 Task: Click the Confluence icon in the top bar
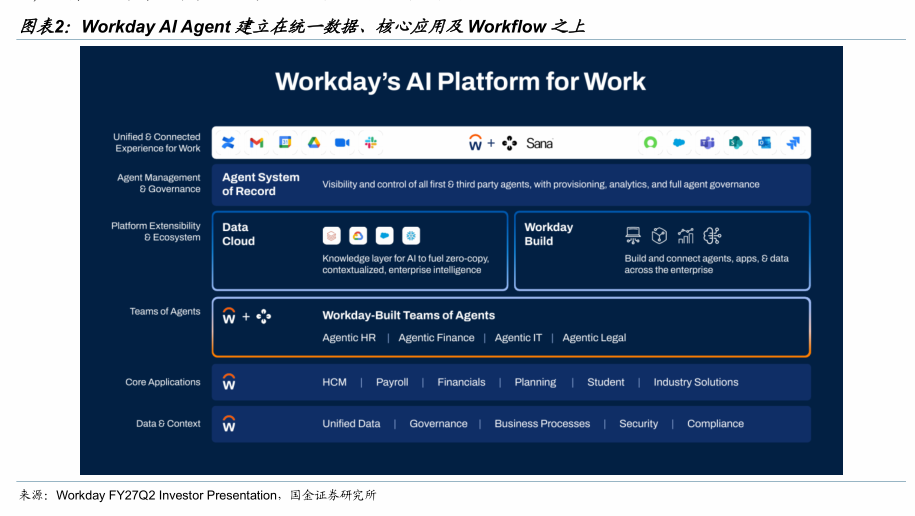[228, 142]
